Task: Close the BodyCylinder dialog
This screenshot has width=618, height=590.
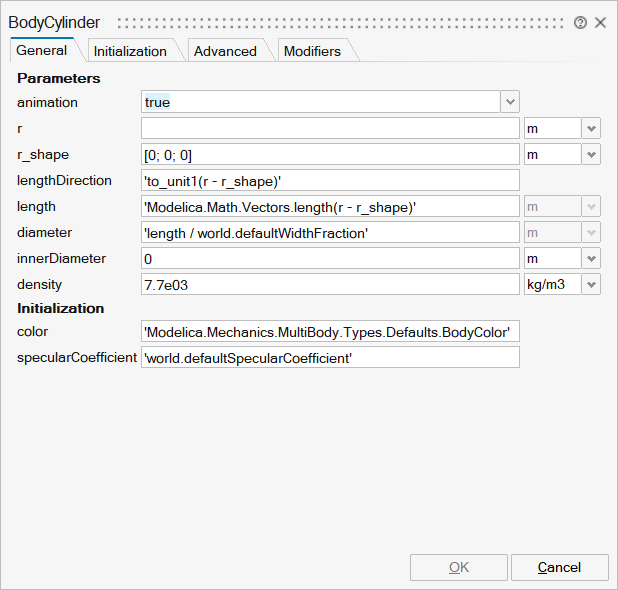Action: point(601,22)
